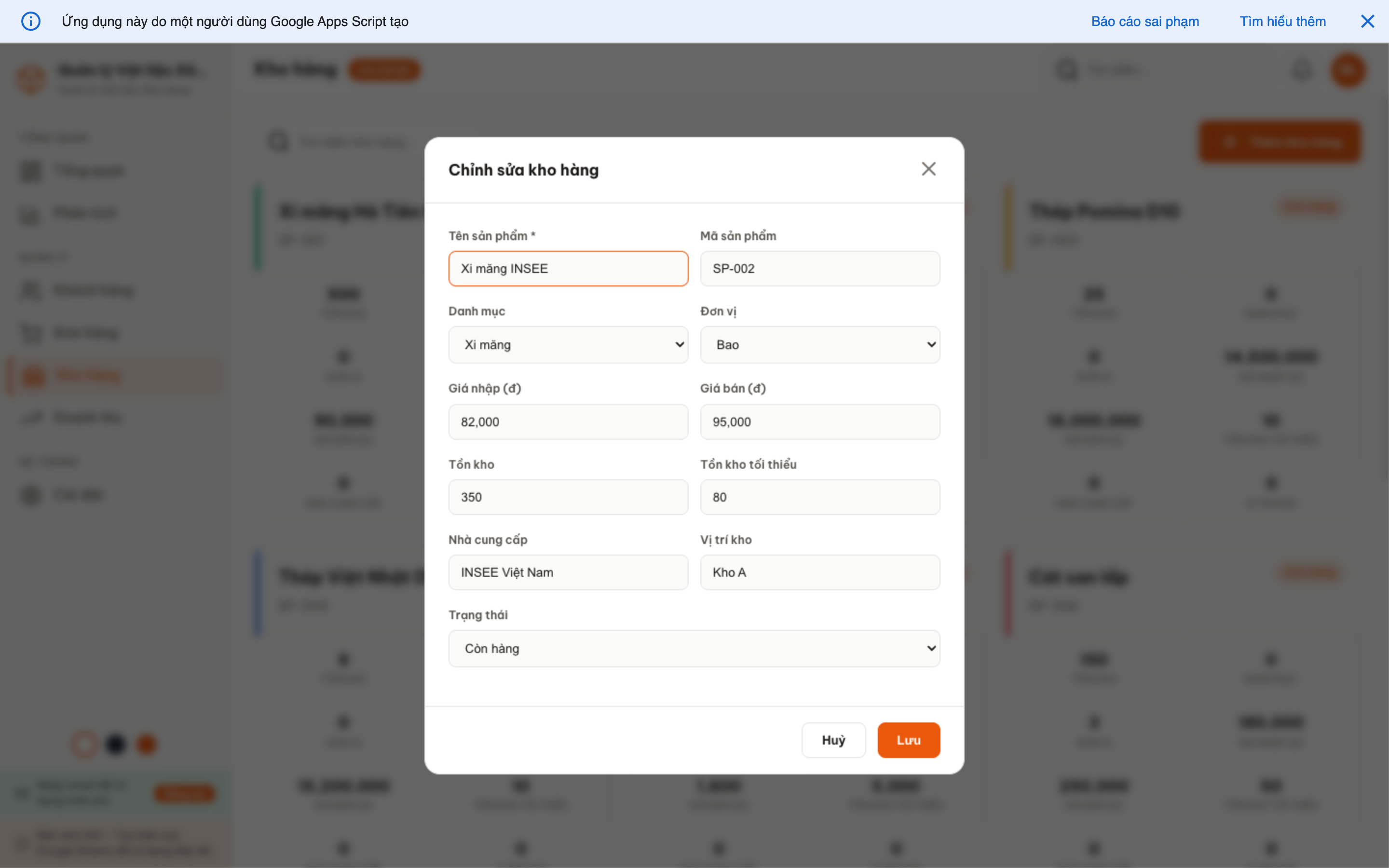This screenshot has height=868, width=1389.
Task: Click the Giá bán price field
Action: pyautogui.click(x=819, y=422)
